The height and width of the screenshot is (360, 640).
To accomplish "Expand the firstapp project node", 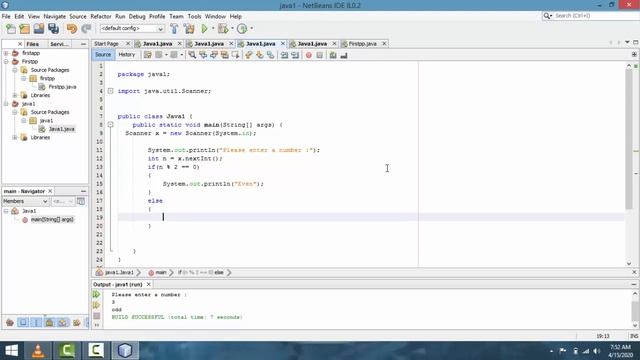I will point(6,53).
